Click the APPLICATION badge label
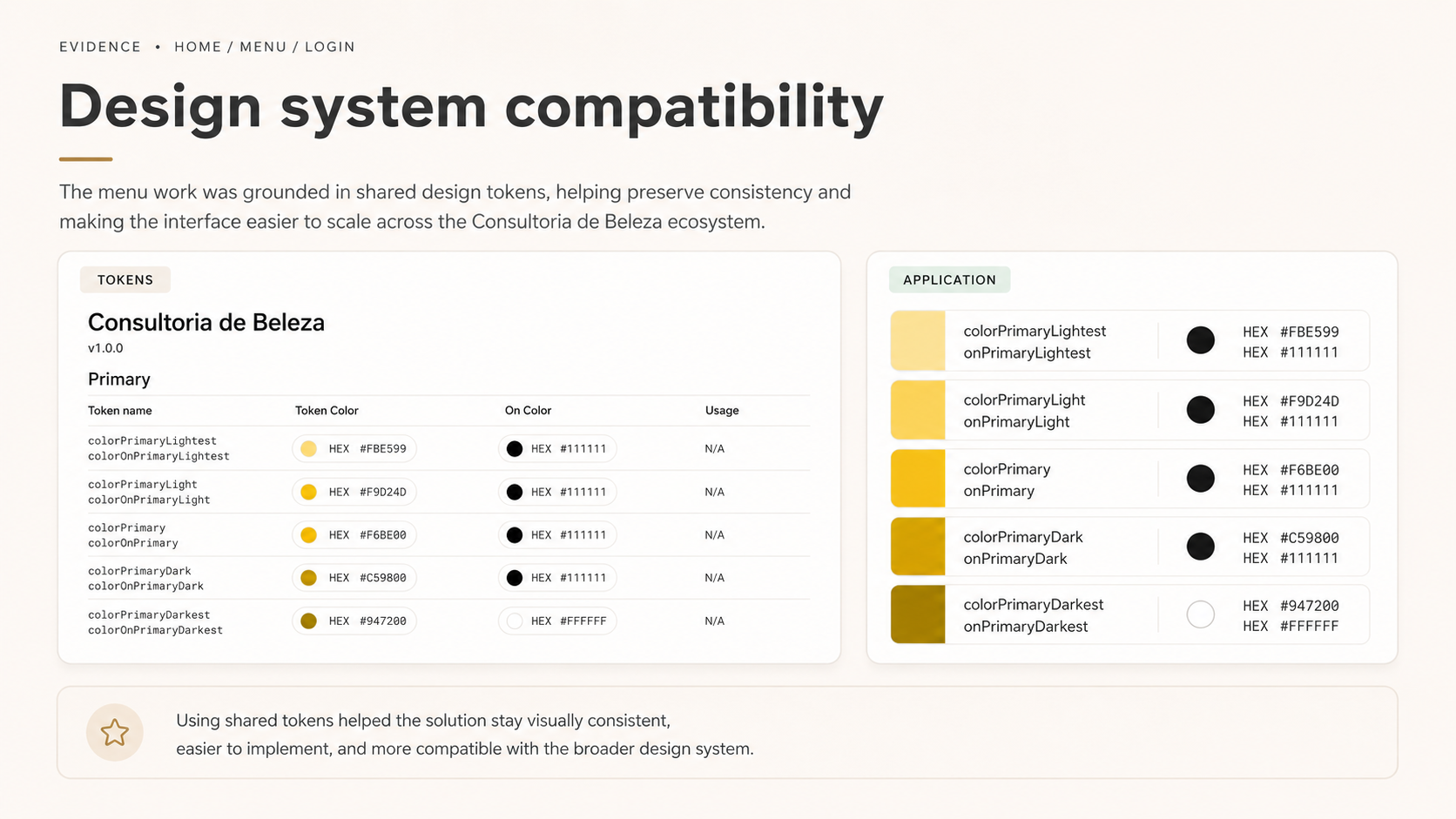This screenshot has height=819, width=1456. (x=949, y=279)
